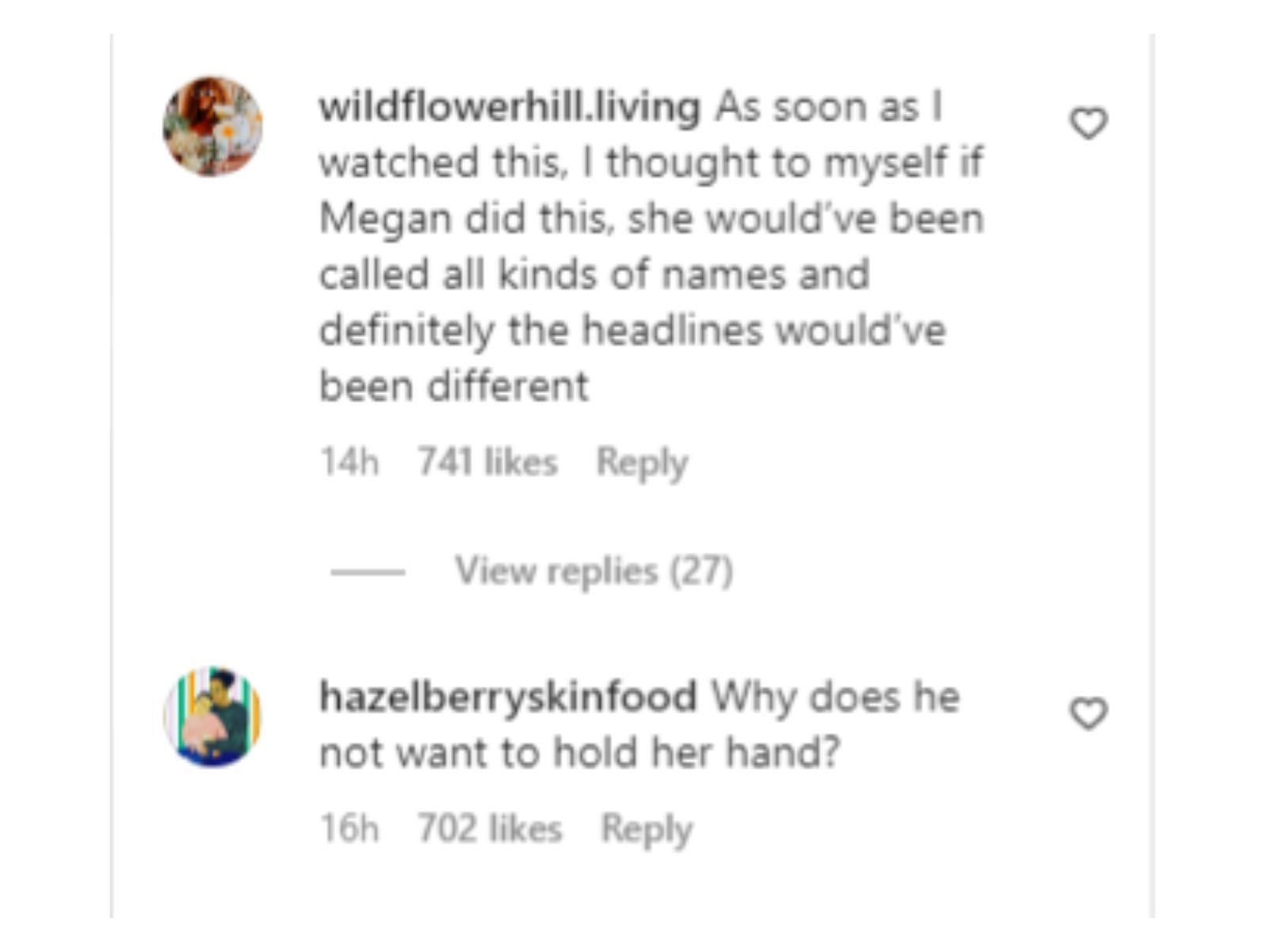Click the word 'headlines' in first comment
Image resolution: width=1268 pixels, height=952 pixels.
tap(672, 330)
